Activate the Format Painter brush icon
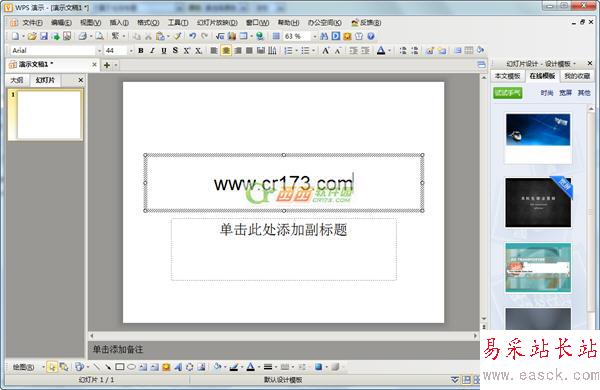 pyautogui.click(x=178, y=36)
